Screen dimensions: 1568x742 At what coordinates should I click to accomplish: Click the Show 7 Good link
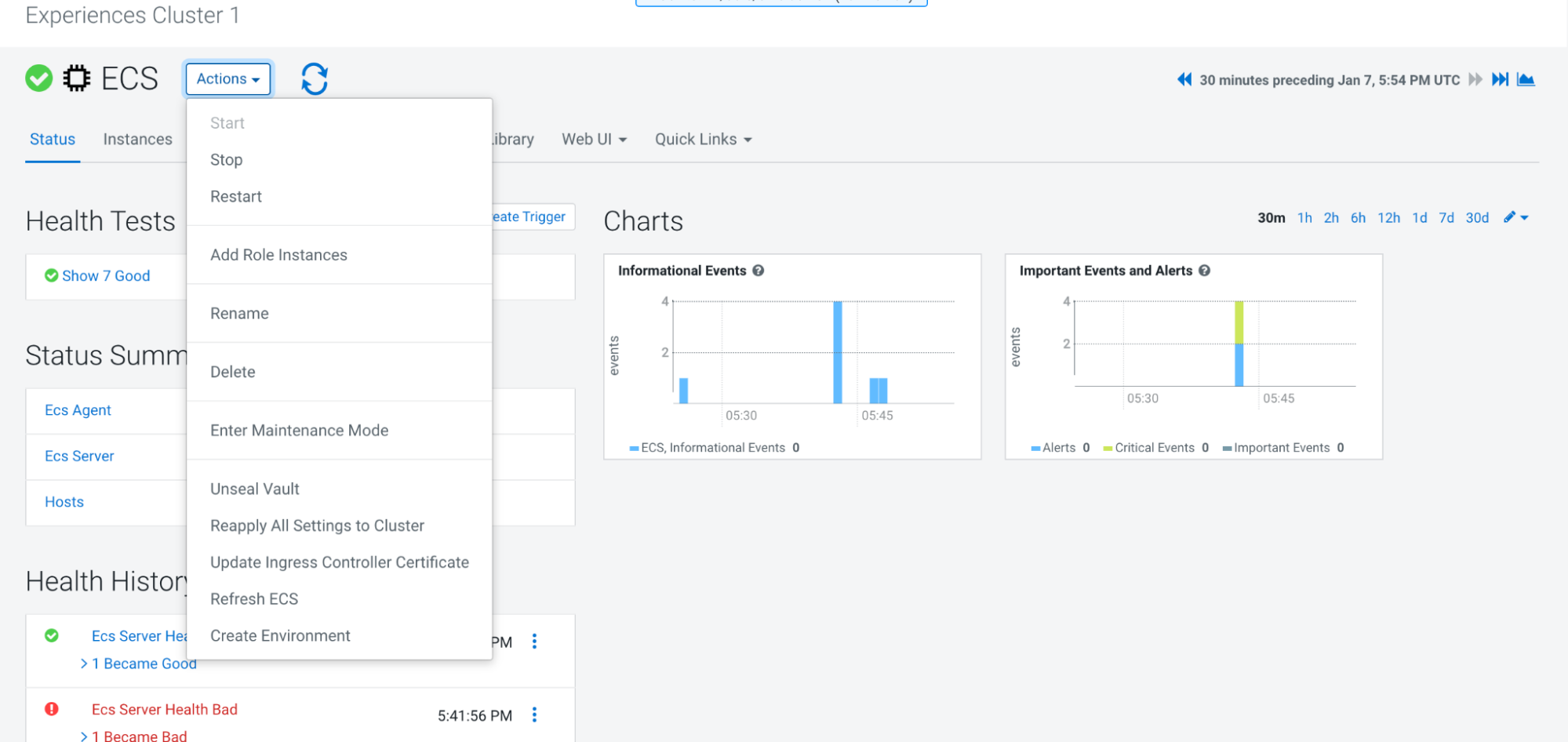click(x=105, y=276)
